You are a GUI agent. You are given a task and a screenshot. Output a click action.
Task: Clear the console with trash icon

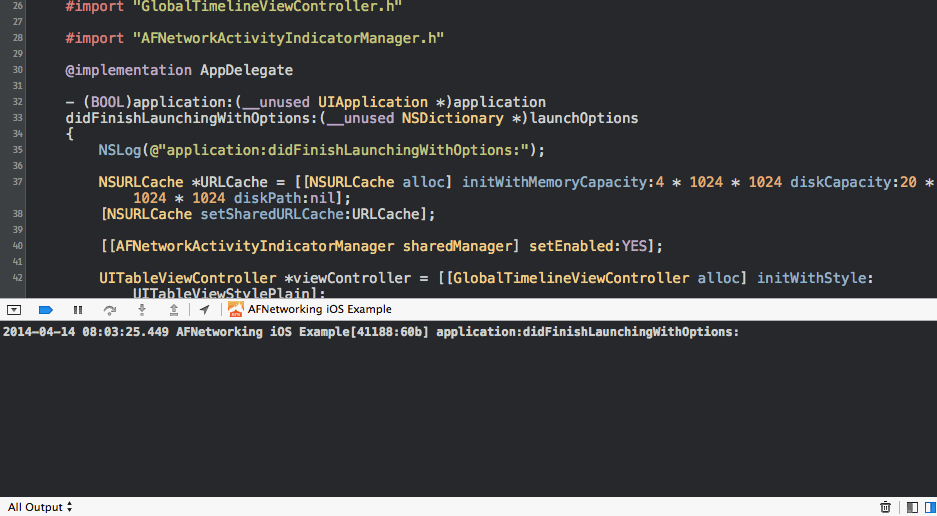click(x=885, y=507)
